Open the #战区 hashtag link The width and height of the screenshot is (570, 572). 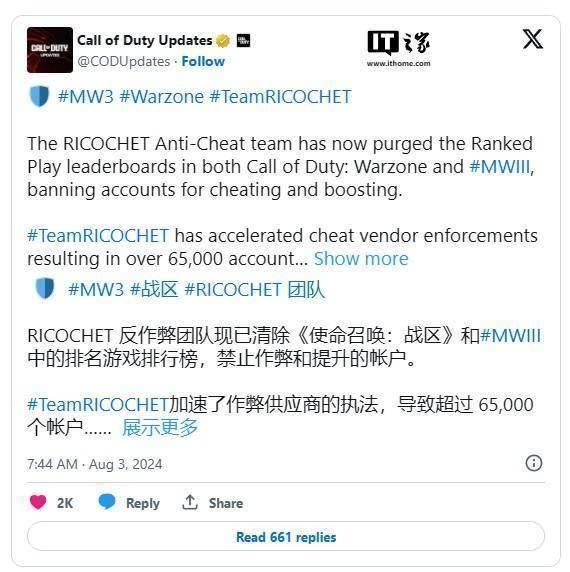154,290
